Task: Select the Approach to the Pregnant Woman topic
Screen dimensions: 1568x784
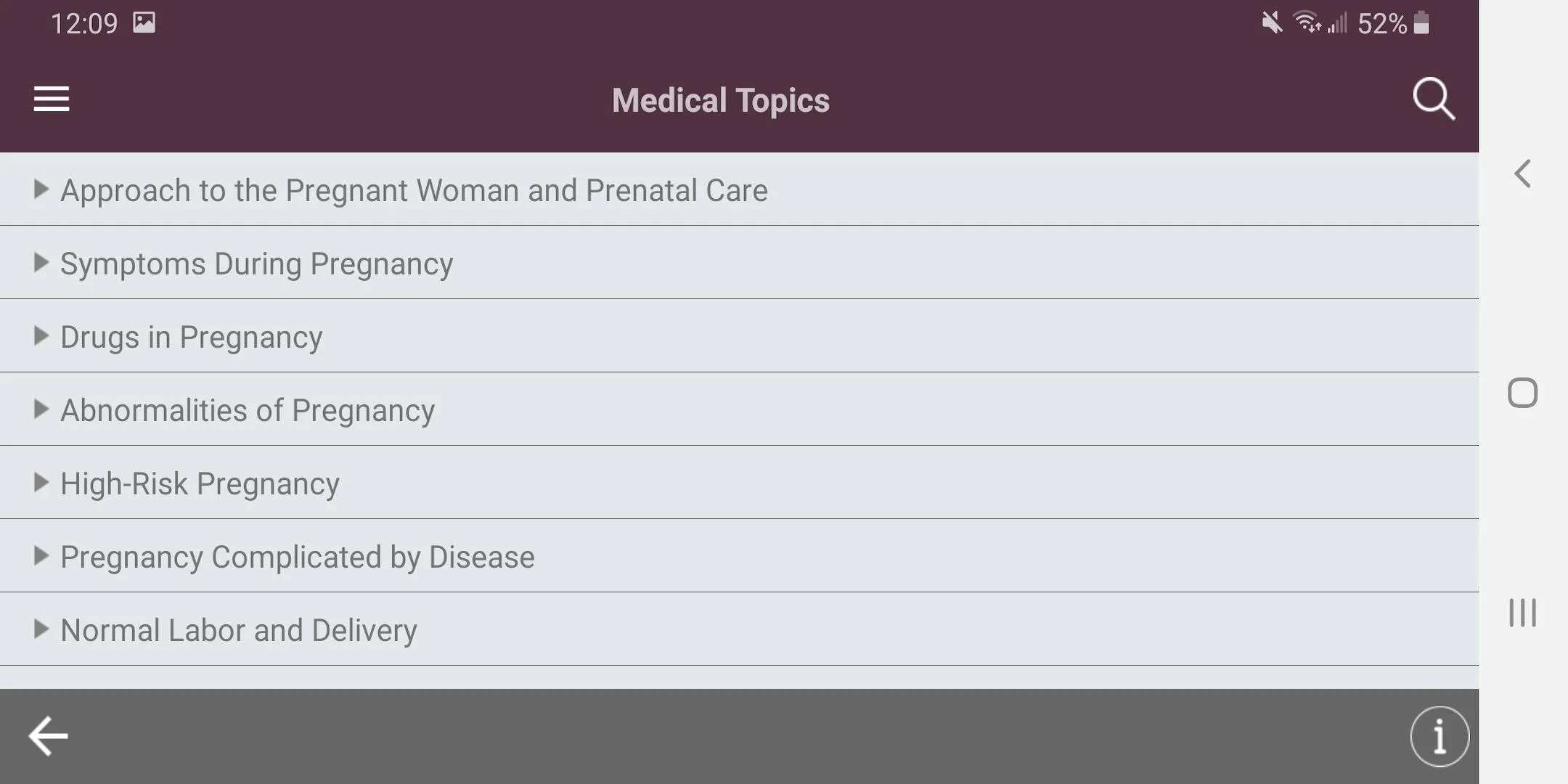Action: pyautogui.click(x=414, y=189)
